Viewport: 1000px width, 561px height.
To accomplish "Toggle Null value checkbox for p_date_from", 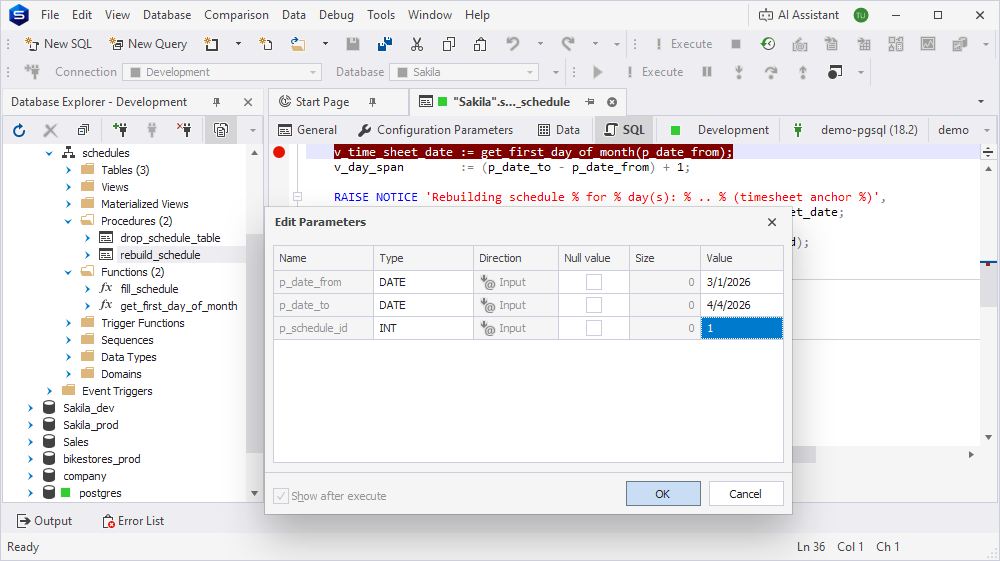I will pos(594,282).
